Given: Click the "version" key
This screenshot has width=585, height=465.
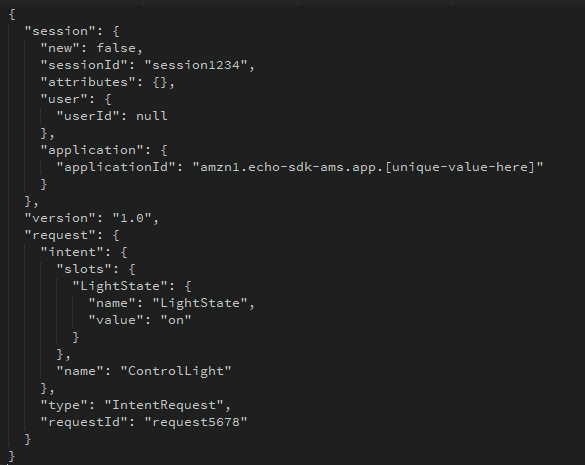Looking at the screenshot, I should click(64, 218).
